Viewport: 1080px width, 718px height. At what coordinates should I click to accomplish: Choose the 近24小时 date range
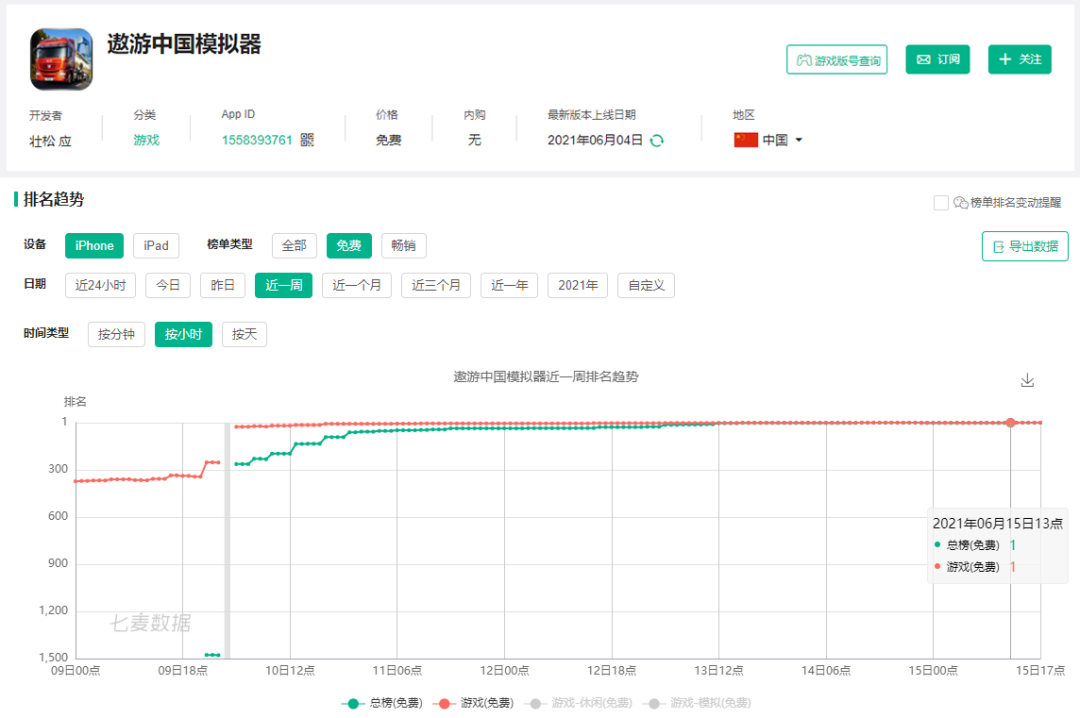coord(101,285)
